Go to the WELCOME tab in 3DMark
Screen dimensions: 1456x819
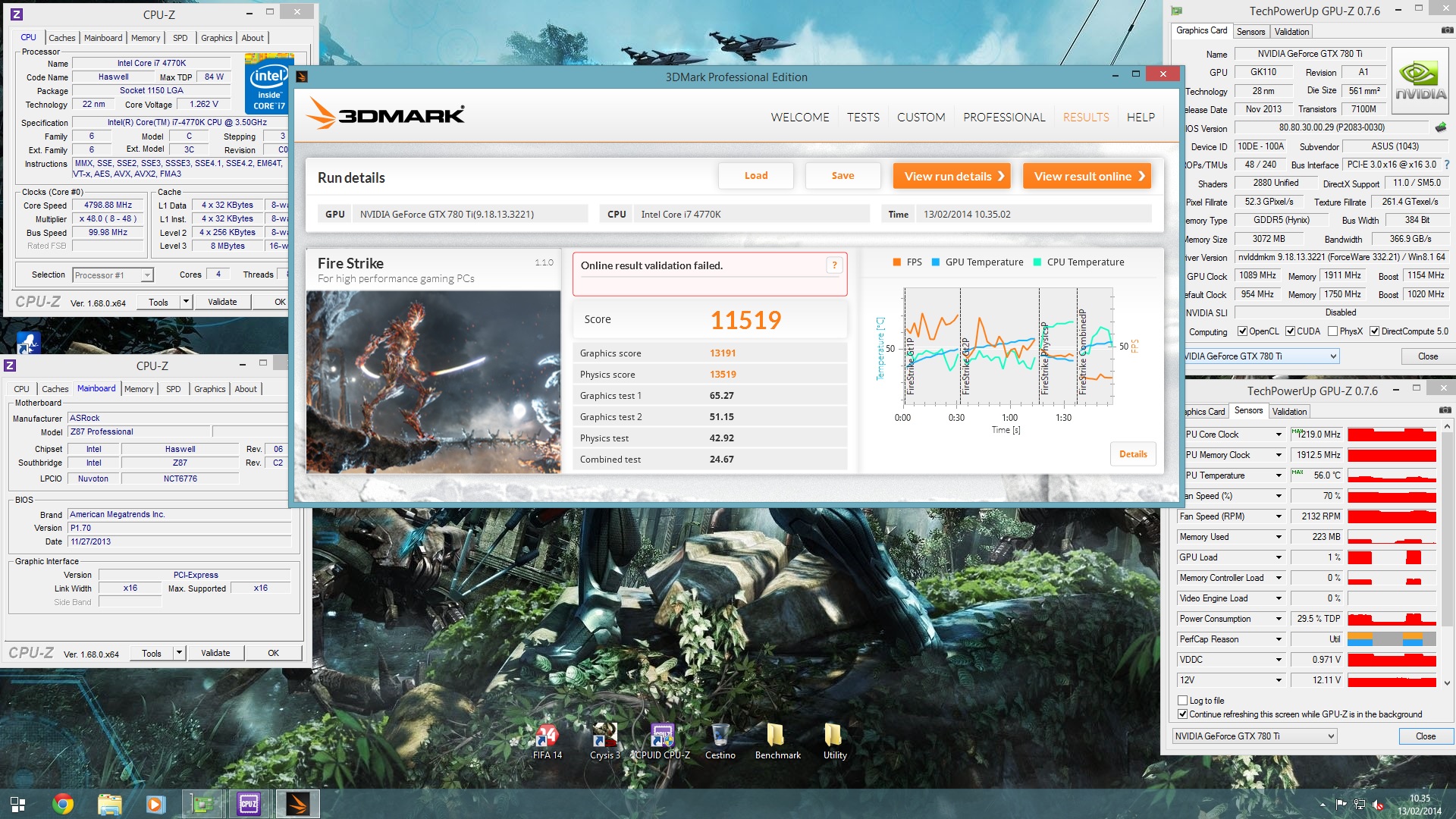(800, 118)
